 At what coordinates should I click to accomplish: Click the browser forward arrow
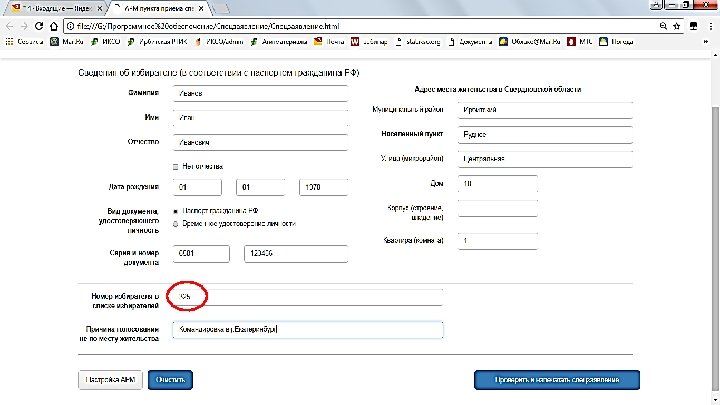pyautogui.click(x=24, y=26)
